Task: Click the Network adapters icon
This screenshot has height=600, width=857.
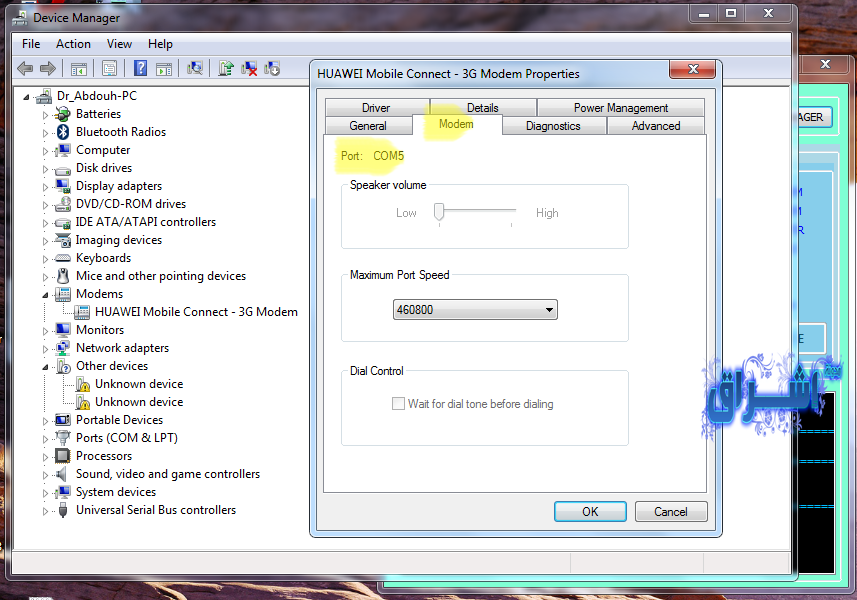Action: (63, 348)
